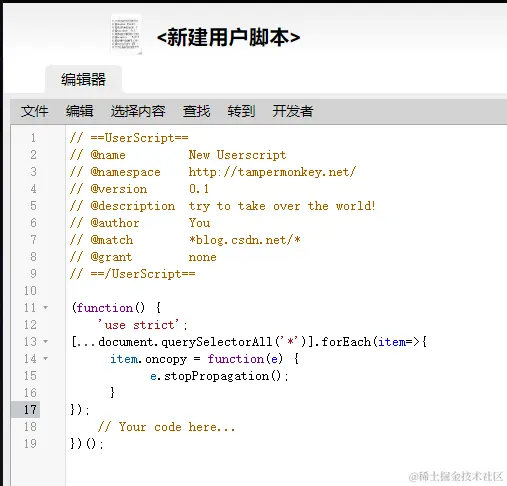
Task: Click the 'http://tampermonkey.net/' namespace value
Action: point(272,172)
